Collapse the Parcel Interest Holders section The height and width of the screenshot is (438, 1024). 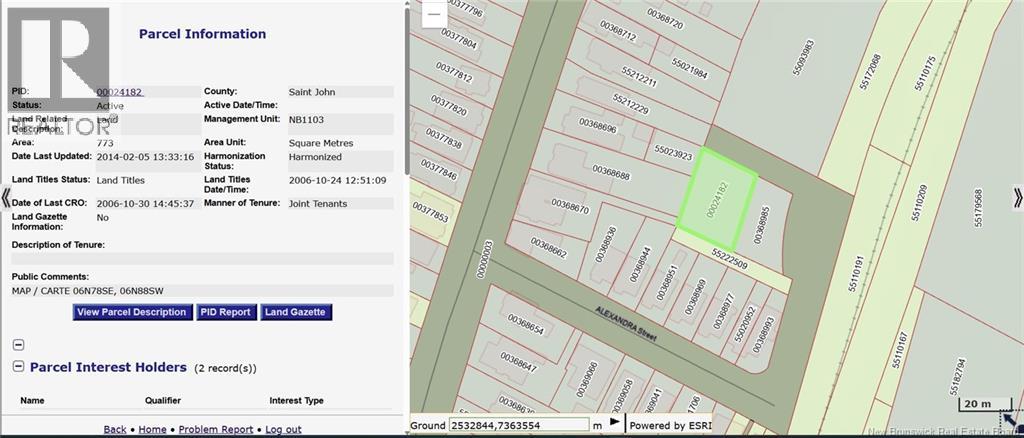pos(18,367)
